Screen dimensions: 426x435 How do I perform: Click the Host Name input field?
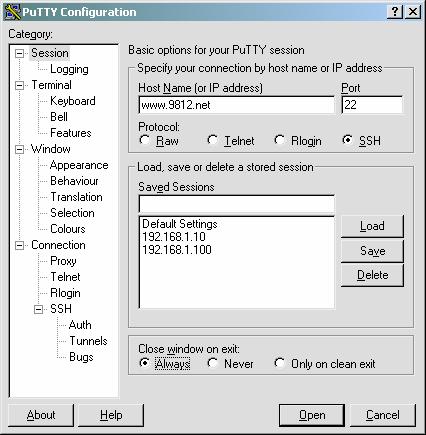236,105
